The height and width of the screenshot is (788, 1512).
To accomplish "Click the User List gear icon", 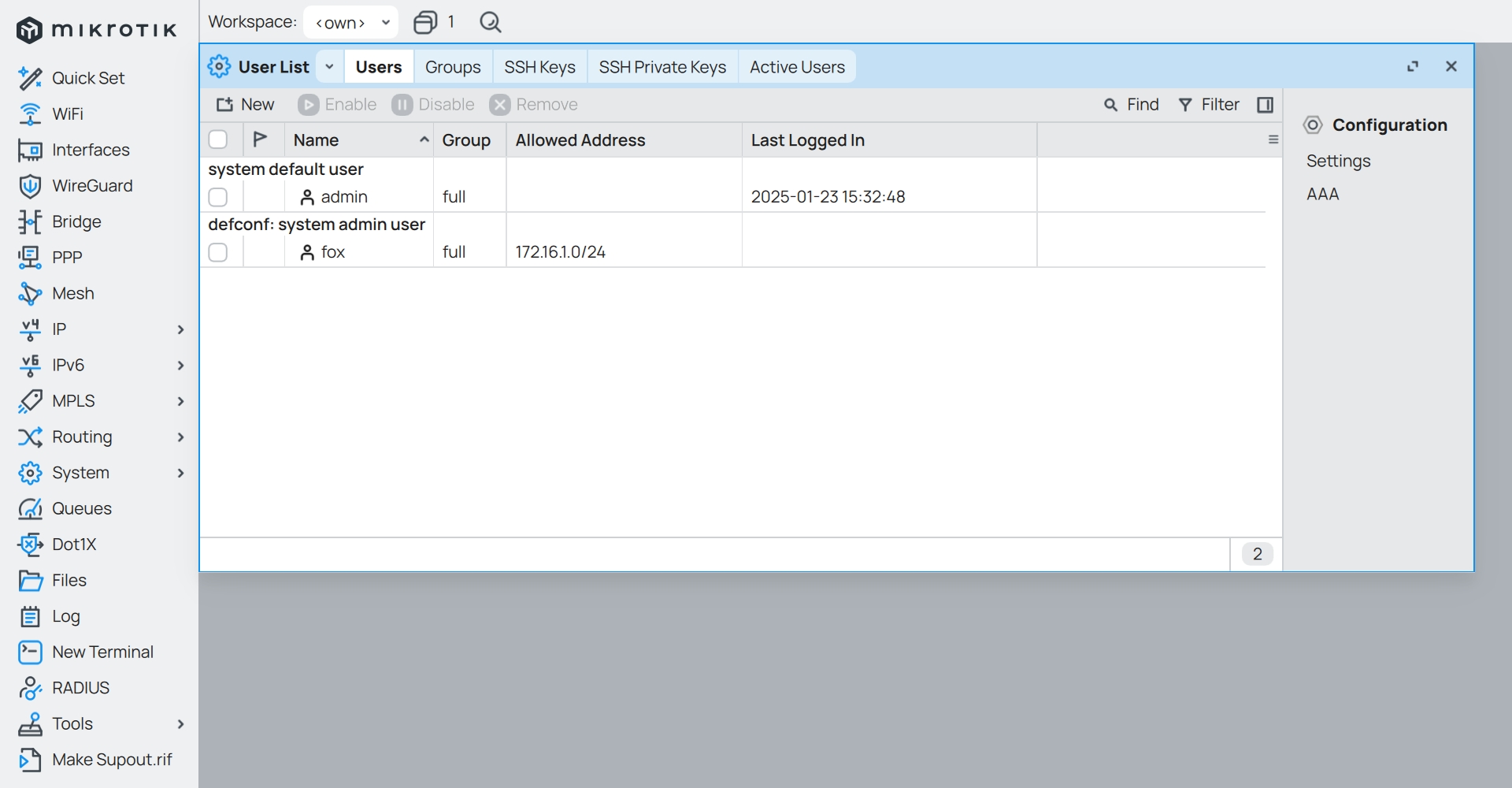I will [x=219, y=67].
